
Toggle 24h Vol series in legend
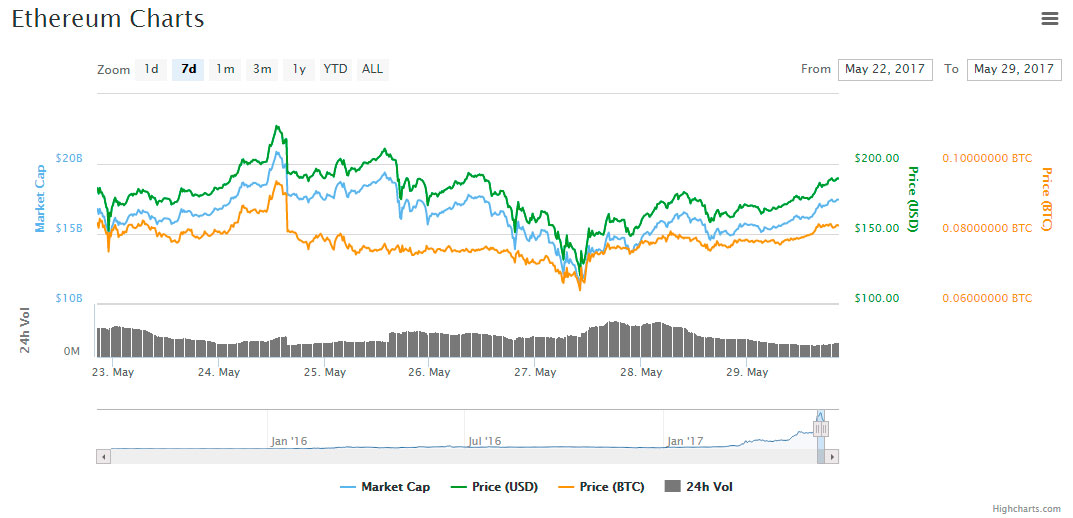[699, 487]
